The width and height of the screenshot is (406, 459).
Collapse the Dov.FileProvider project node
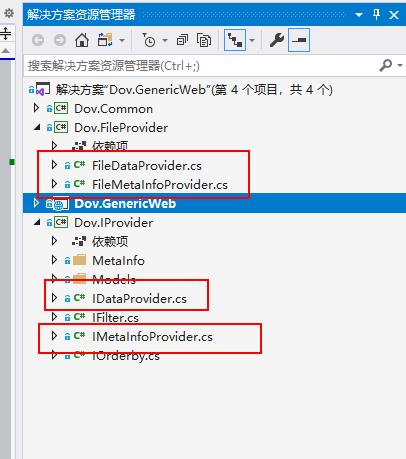pyautogui.click(x=37, y=128)
